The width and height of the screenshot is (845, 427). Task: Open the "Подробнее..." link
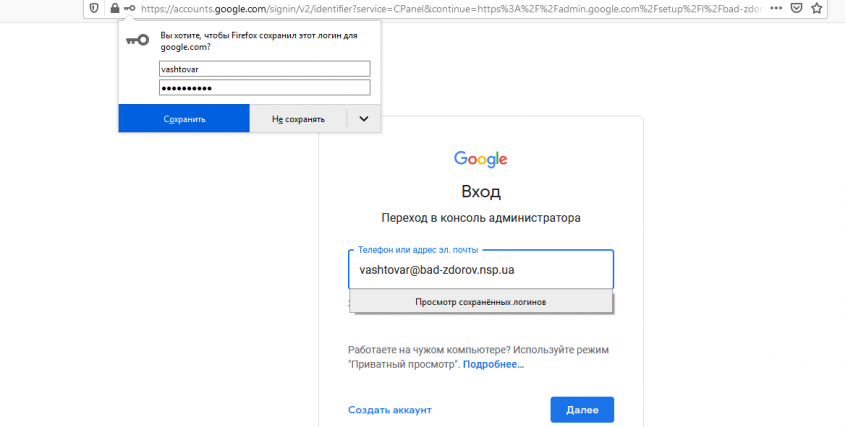pyautogui.click(x=493, y=365)
